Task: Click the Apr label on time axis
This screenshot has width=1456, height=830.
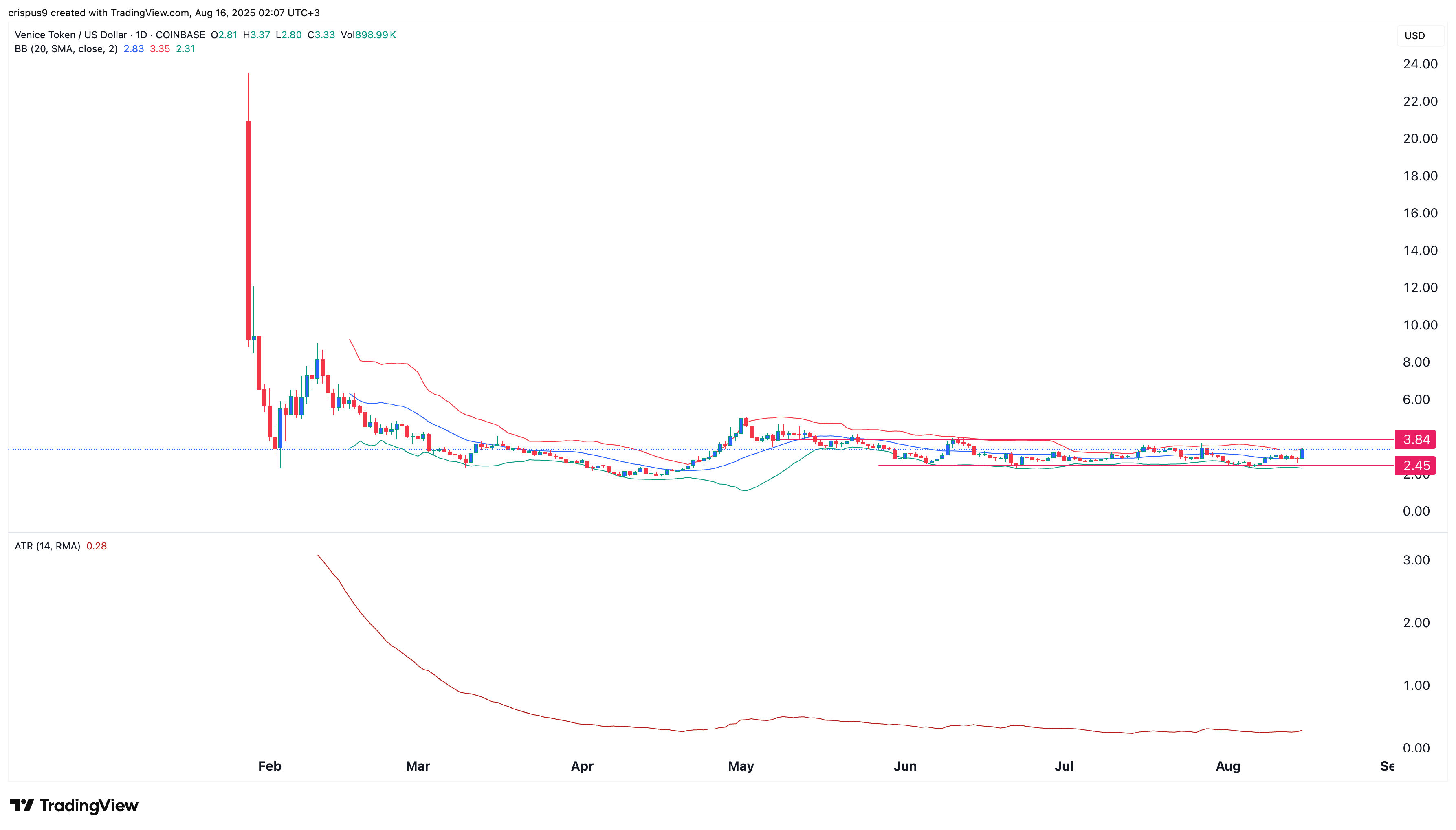Action: coord(582,766)
